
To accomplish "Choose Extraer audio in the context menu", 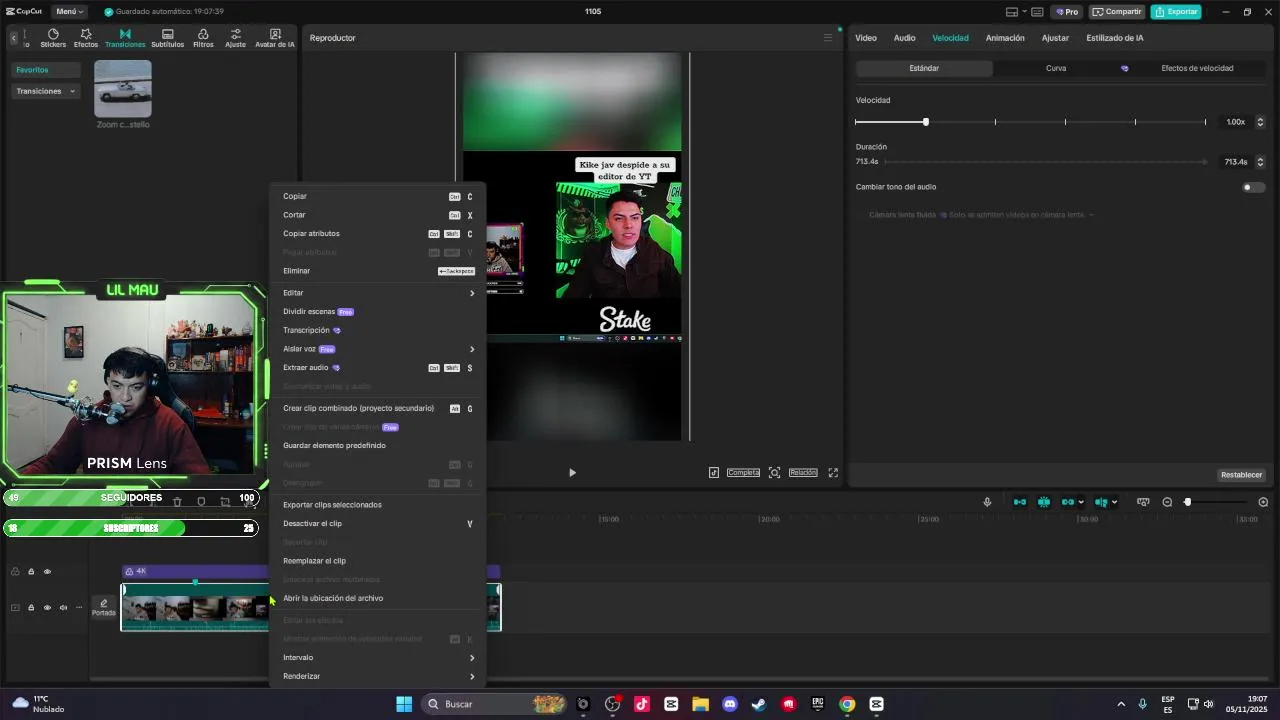I will pyautogui.click(x=378, y=368).
